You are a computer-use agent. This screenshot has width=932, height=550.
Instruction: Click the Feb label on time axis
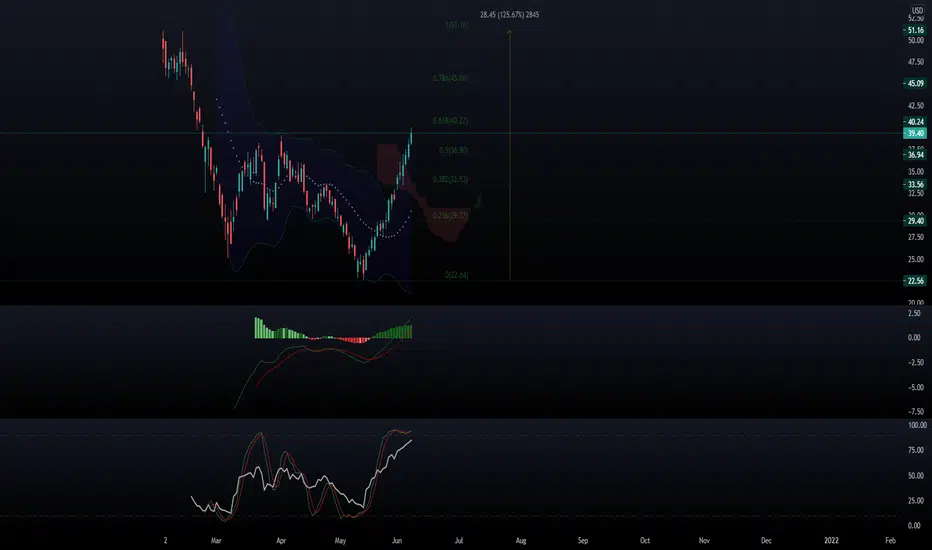[890, 540]
